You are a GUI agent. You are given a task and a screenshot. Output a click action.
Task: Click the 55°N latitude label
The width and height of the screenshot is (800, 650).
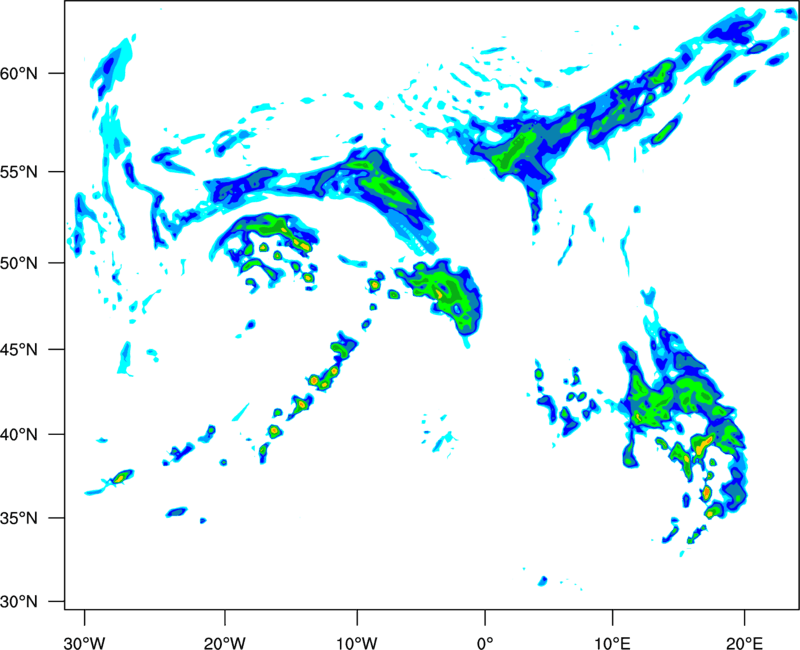point(19,172)
